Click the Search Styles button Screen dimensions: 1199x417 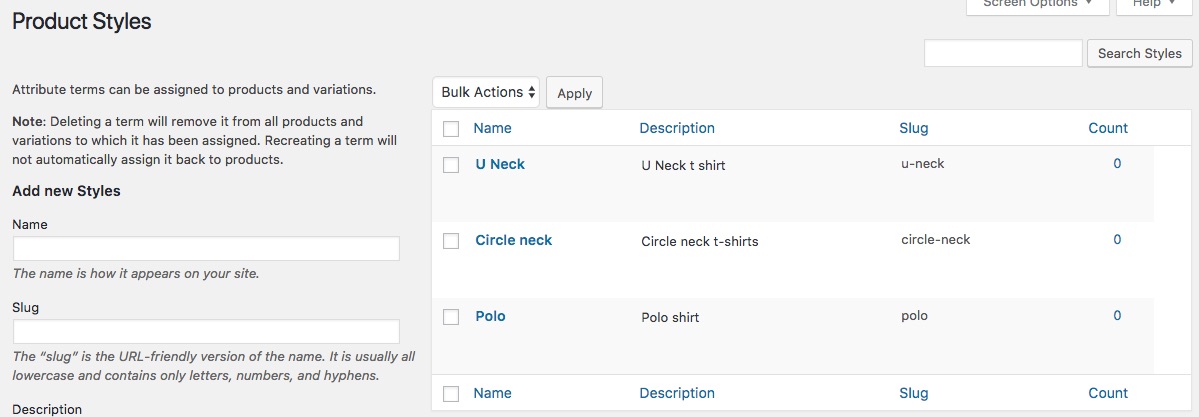click(1139, 54)
